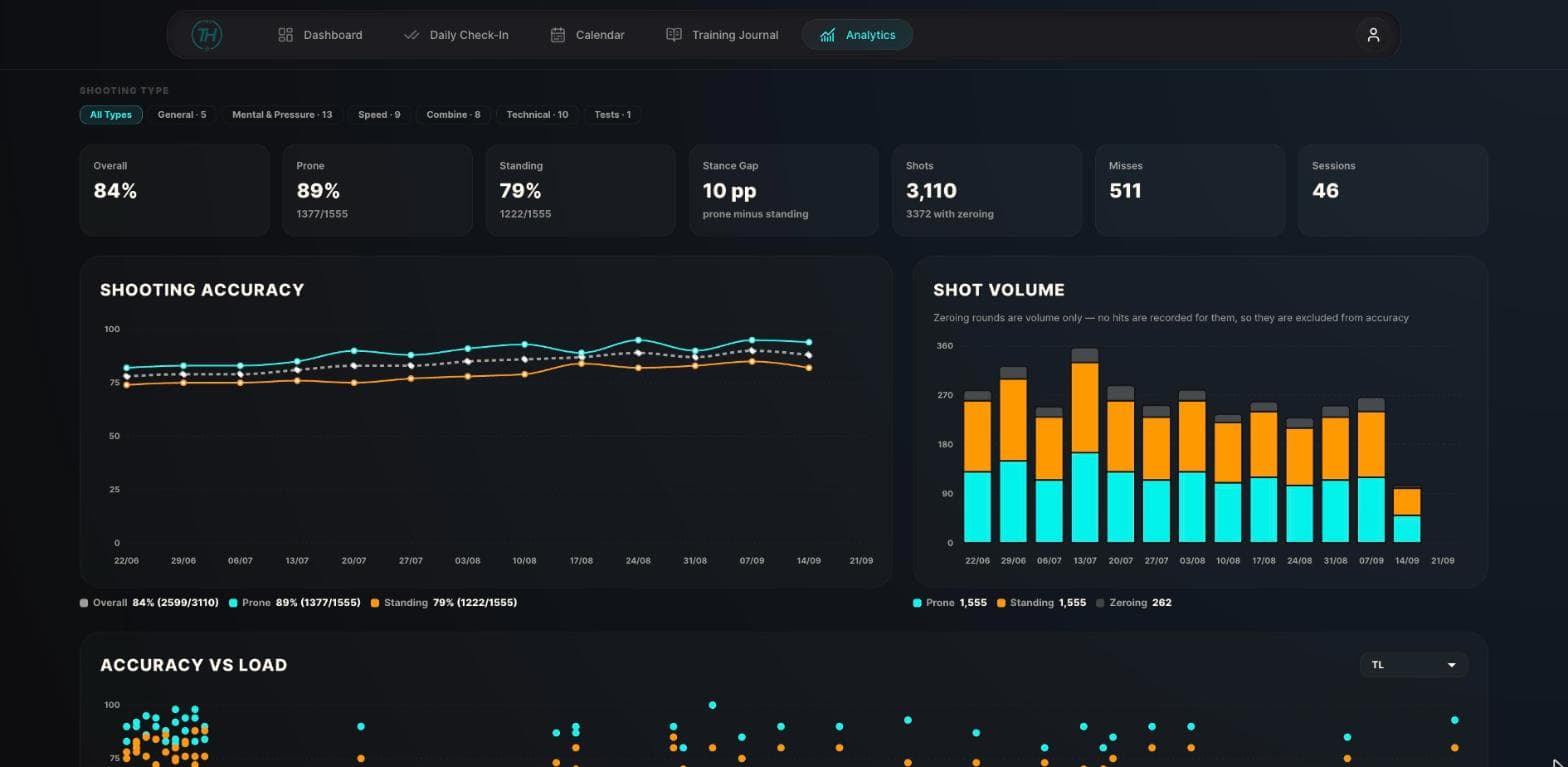The width and height of the screenshot is (1568, 767).
Task: Toggle the Prone legend swatch in Shooting Accuracy
Action: click(x=233, y=603)
